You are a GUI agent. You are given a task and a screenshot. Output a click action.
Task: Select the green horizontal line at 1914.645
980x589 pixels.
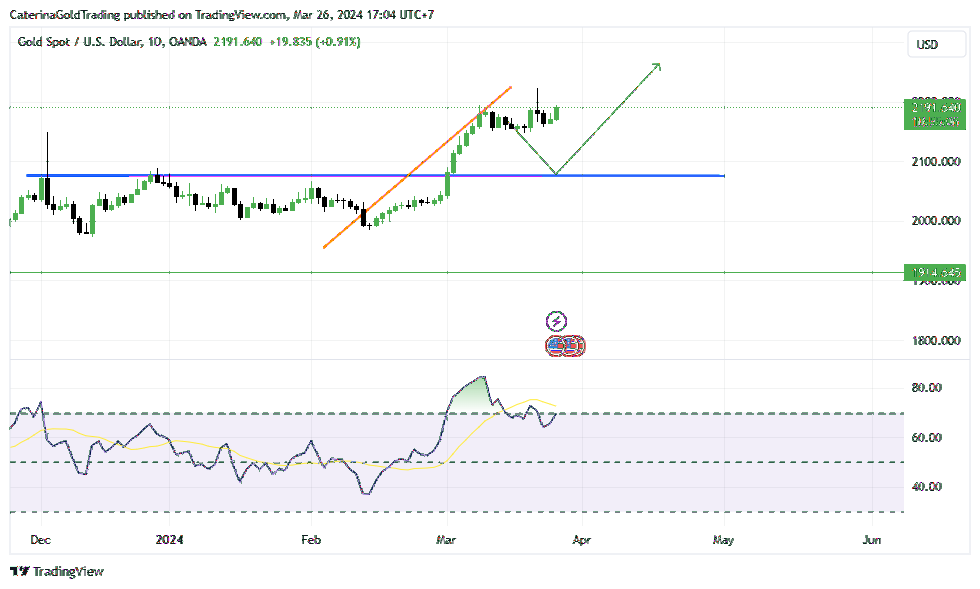[456, 273]
